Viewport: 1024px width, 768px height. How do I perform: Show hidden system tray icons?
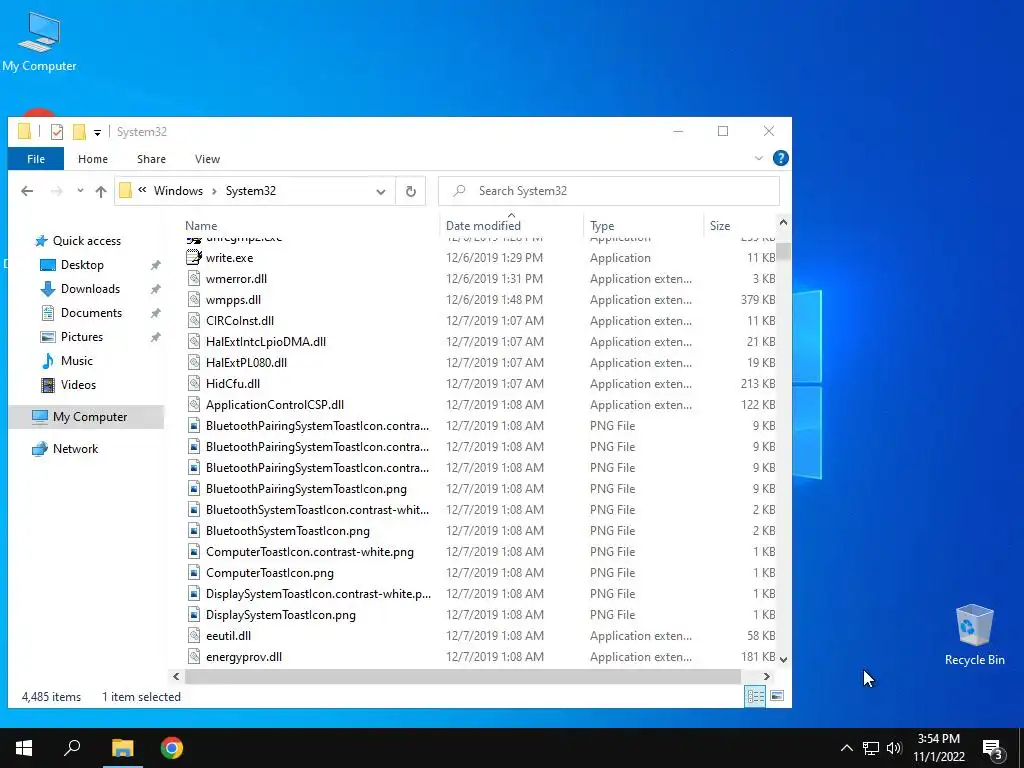(846, 748)
